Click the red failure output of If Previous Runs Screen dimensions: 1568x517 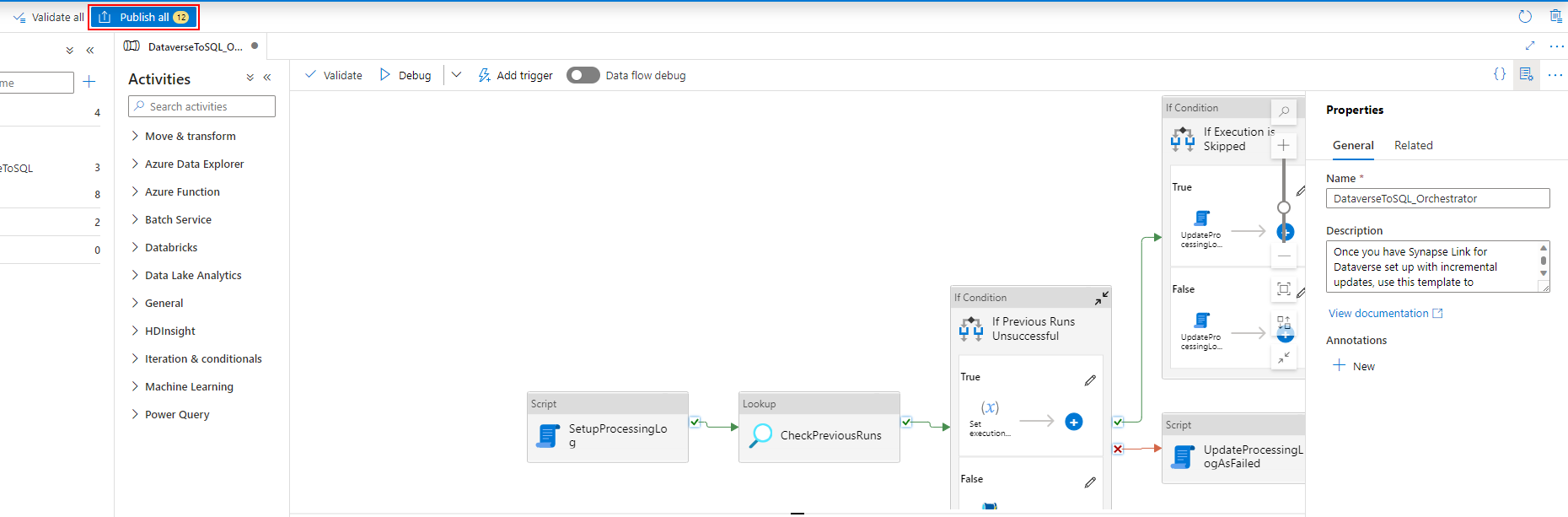pyautogui.click(x=1118, y=449)
